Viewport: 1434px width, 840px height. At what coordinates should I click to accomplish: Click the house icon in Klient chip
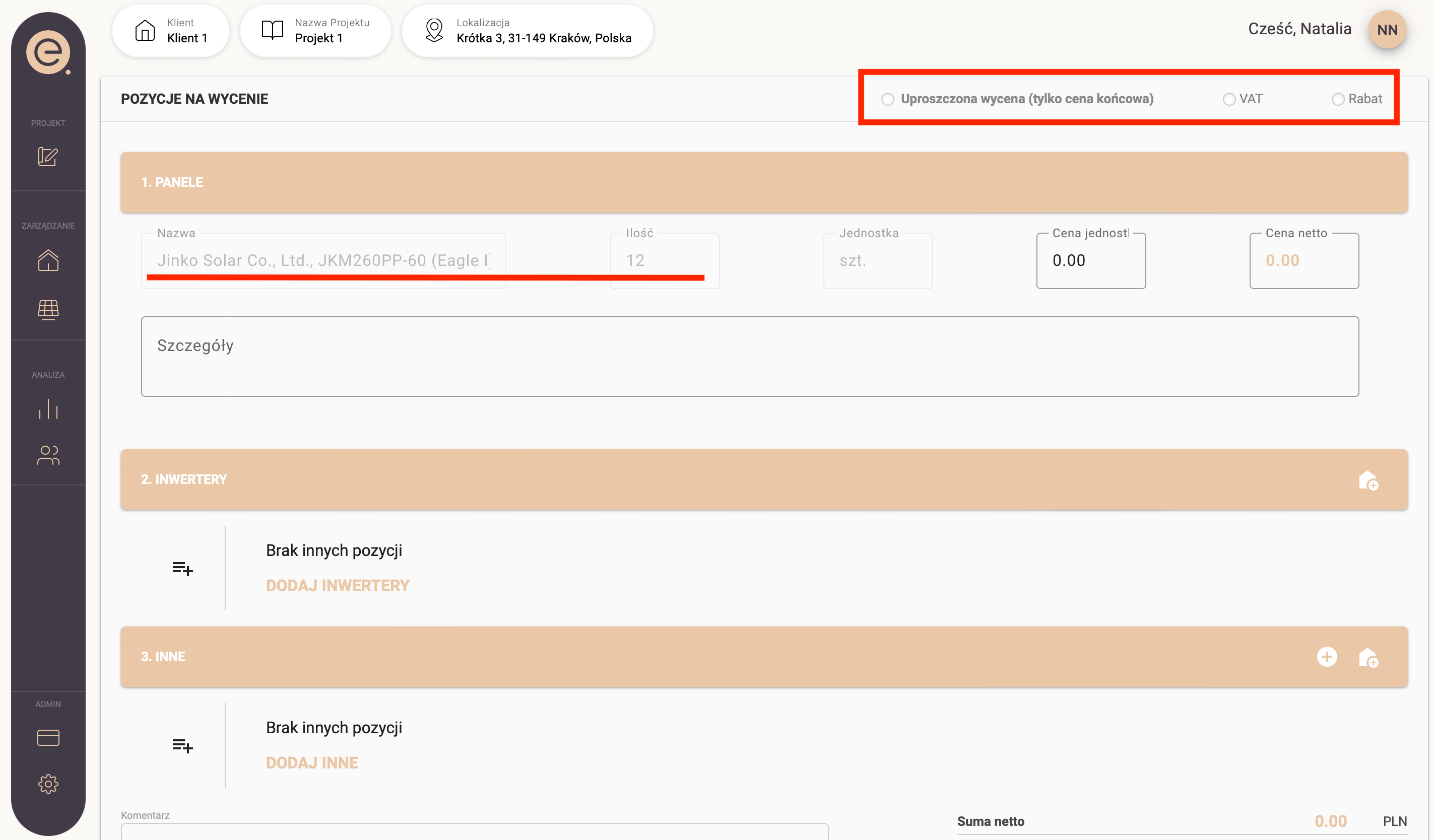145,31
